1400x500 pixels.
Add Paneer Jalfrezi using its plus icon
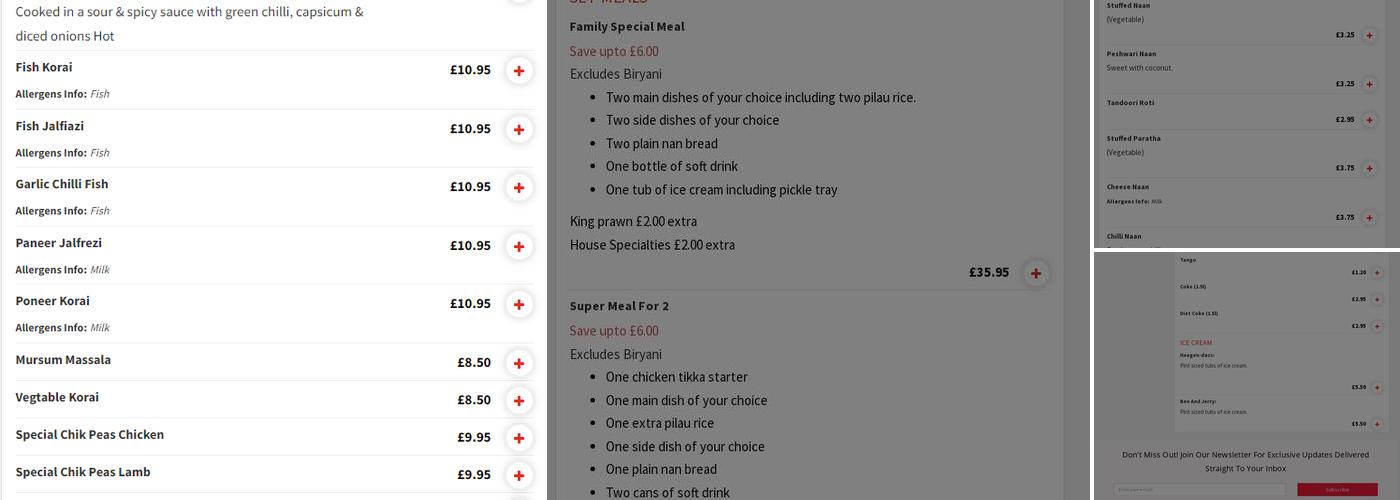pyautogui.click(x=518, y=246)
